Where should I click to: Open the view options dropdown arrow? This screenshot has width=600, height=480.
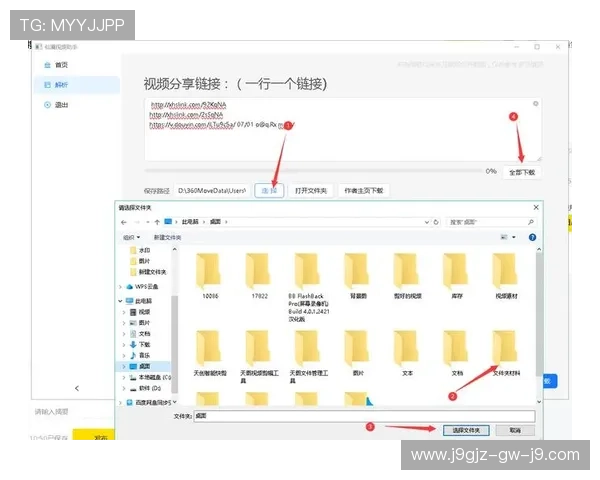click(514, 237)
